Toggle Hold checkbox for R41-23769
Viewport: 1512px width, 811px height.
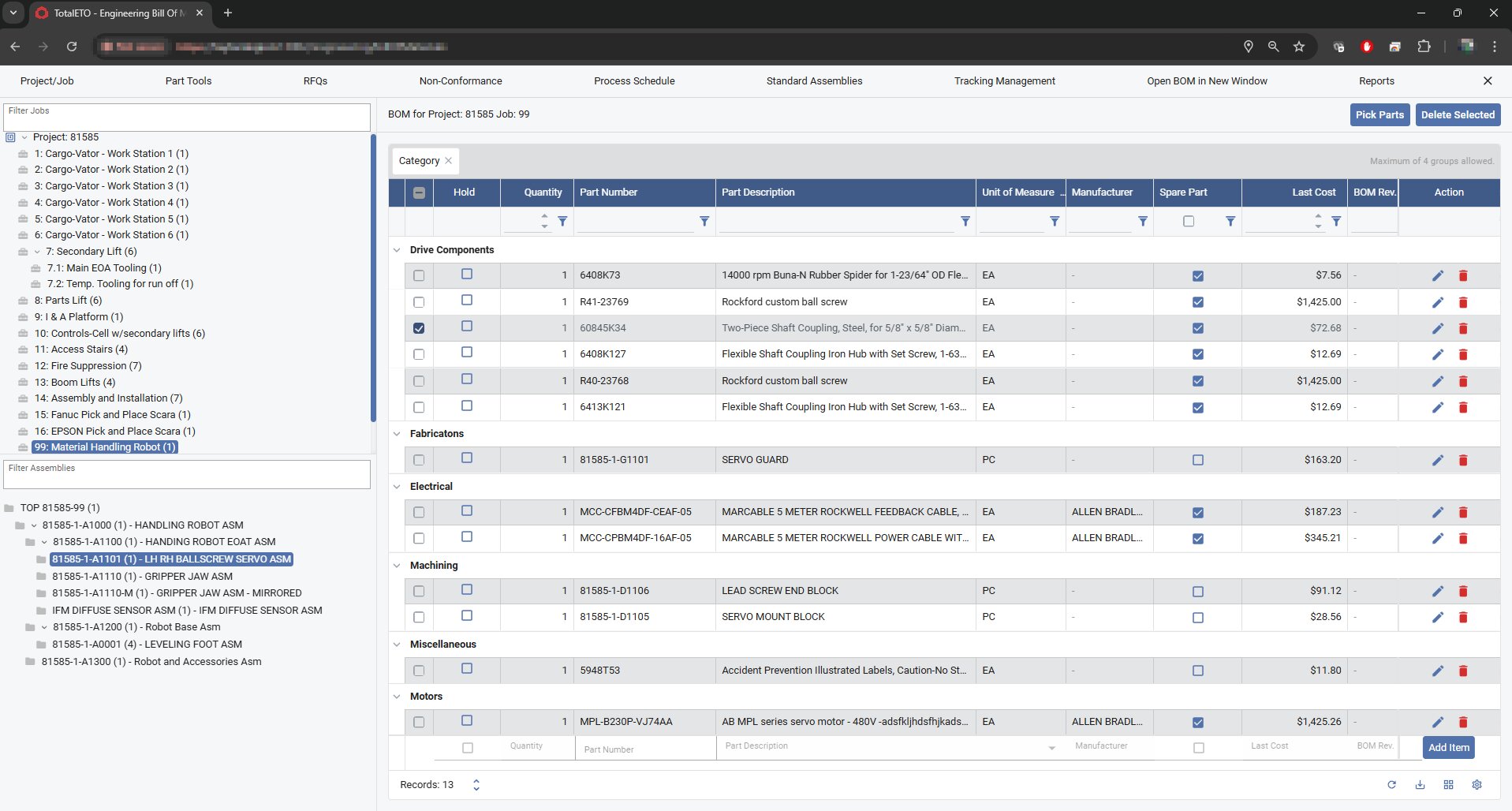(x=467, y=301)
